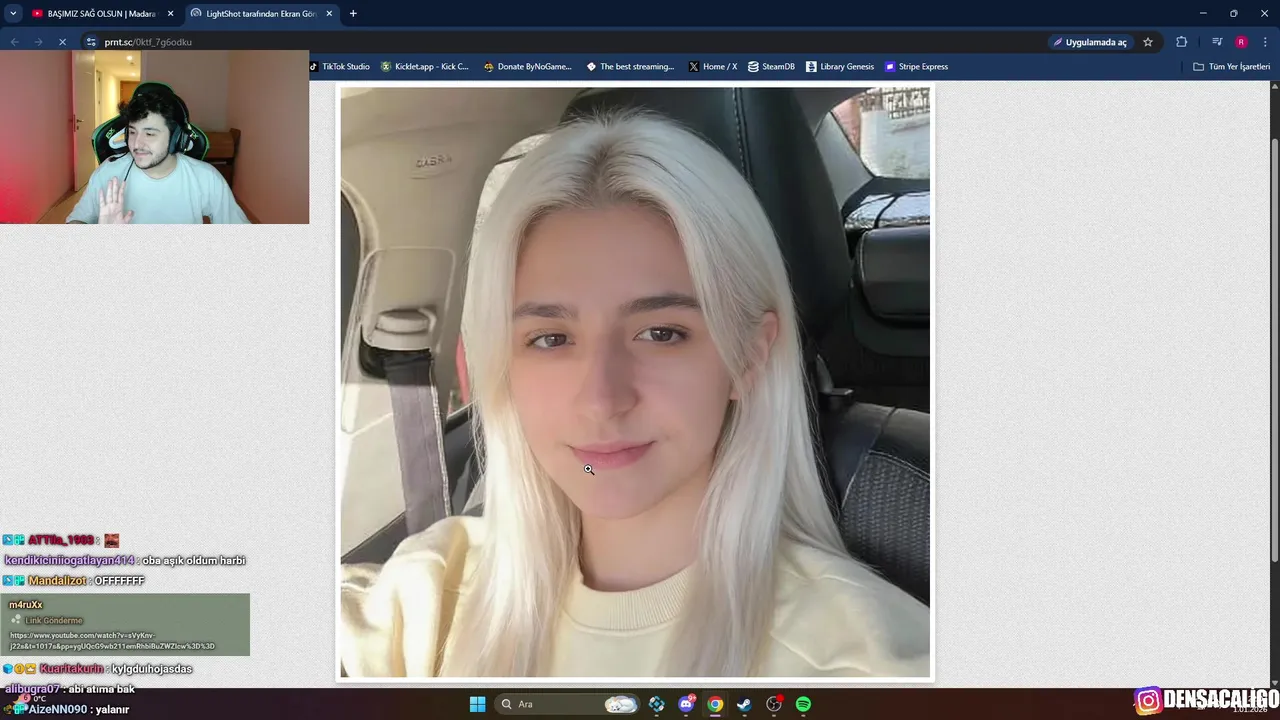This screenshot has width=1280, height=720.
Task: Click the chat username Kuaritakurin
Action: 72,669
